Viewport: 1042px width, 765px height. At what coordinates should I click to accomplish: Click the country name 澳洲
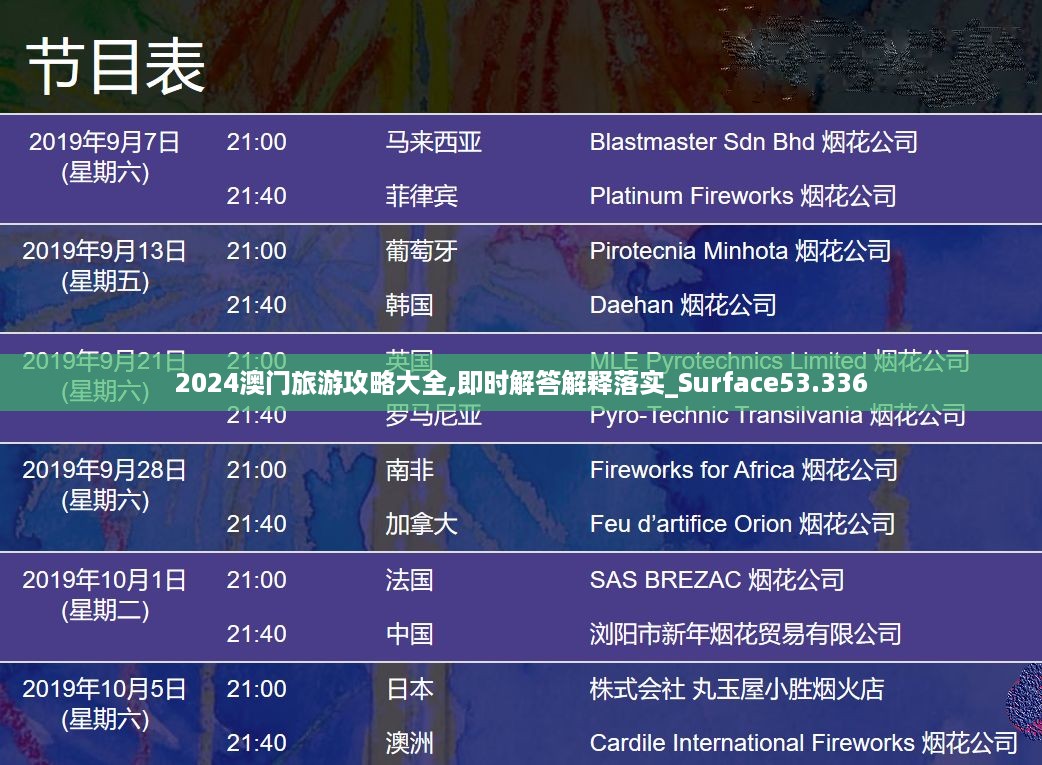click(409, 742)
